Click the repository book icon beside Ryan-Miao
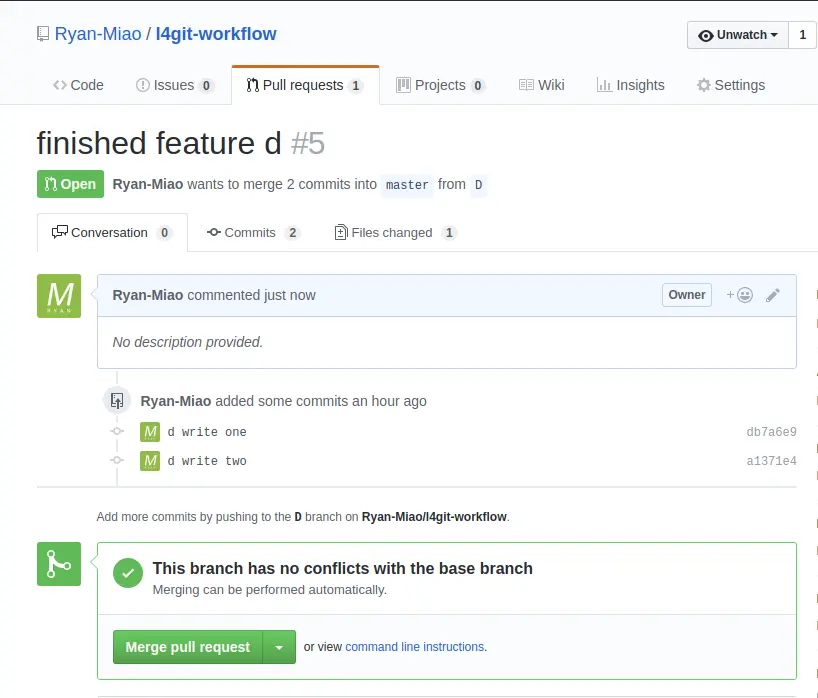 (x=43, y=34)
